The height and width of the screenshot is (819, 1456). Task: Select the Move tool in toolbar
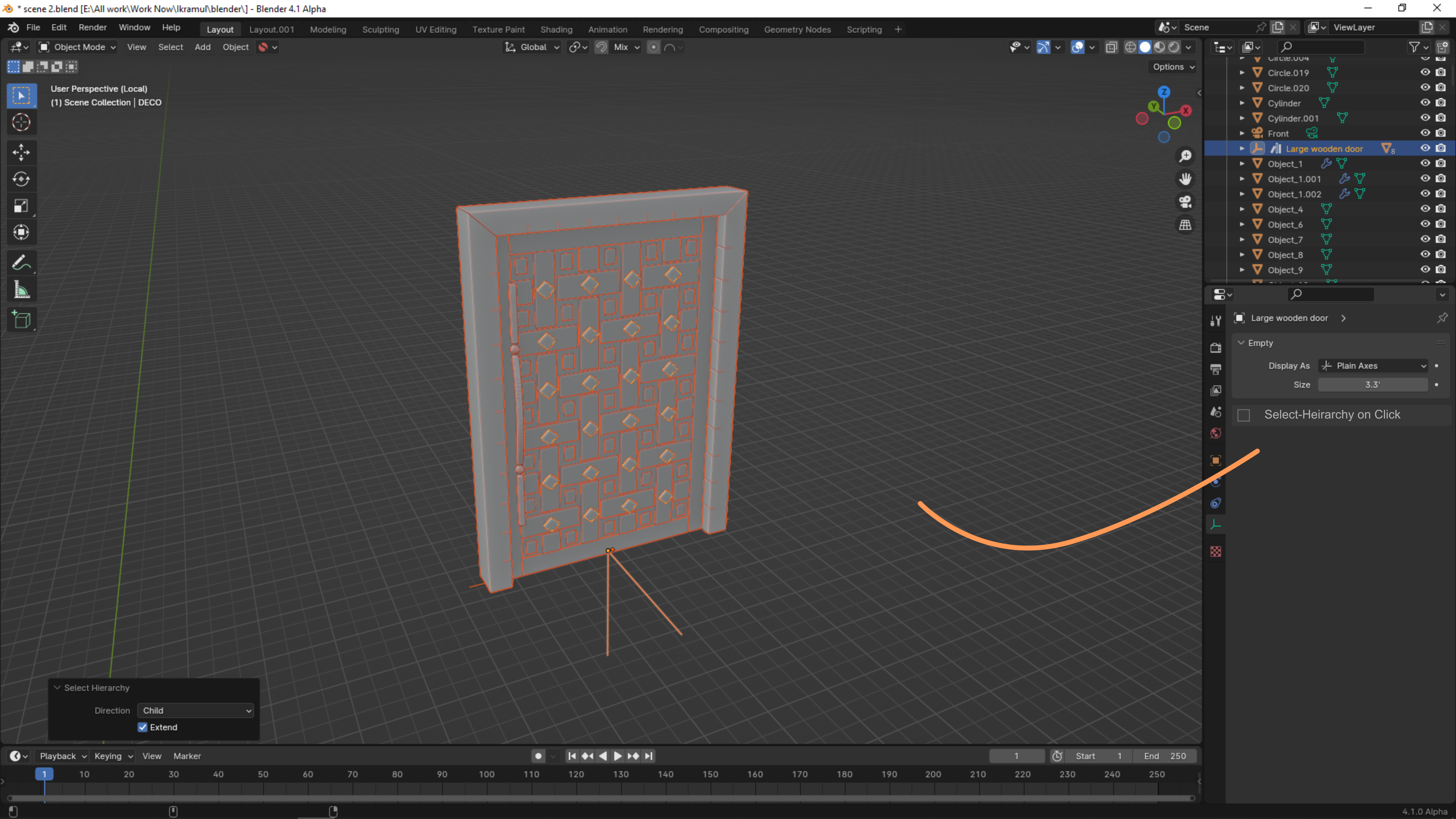[x=21, y=152]
